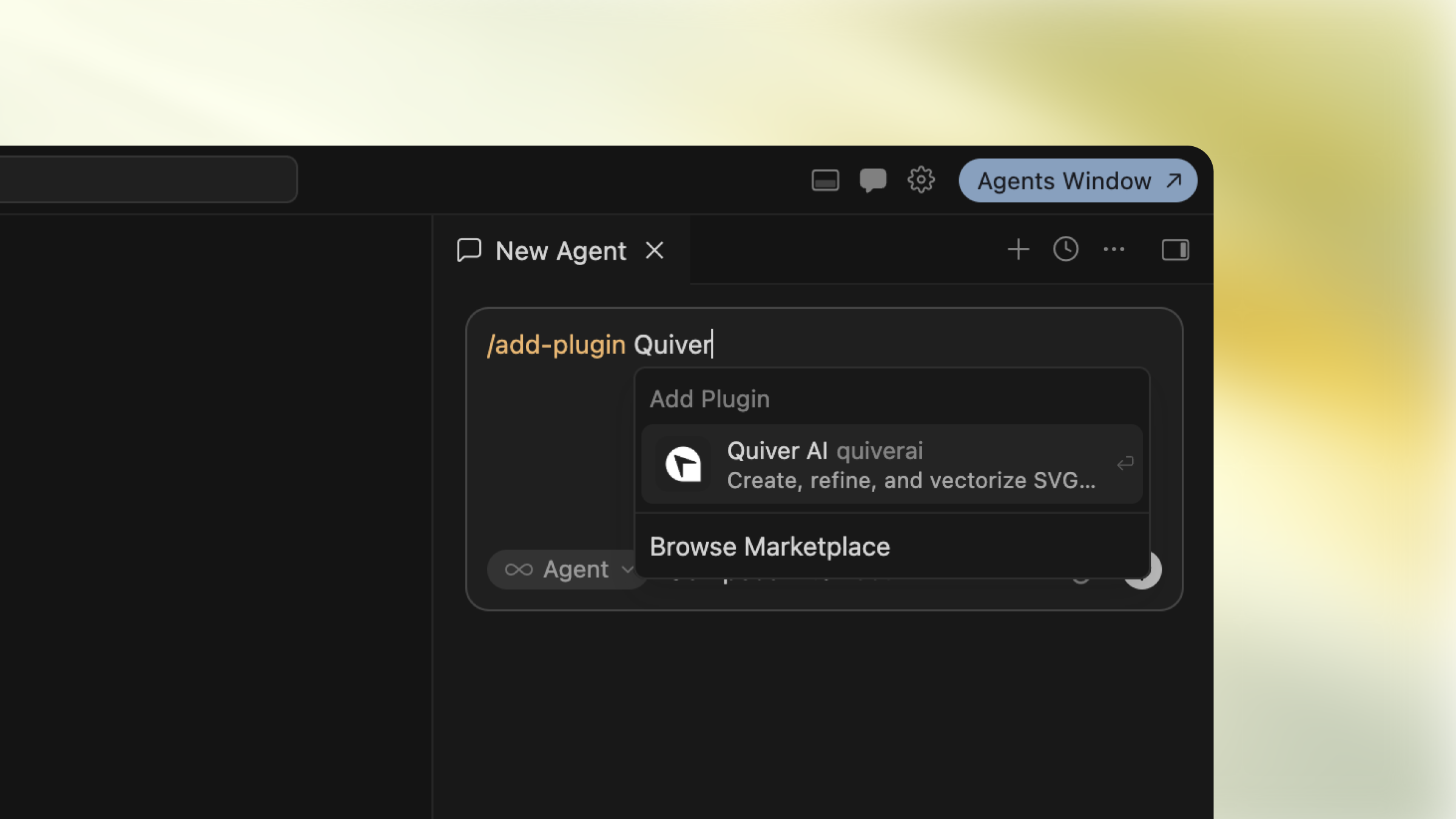
Task: Select the New Agent tab
Action: point(561,251)
